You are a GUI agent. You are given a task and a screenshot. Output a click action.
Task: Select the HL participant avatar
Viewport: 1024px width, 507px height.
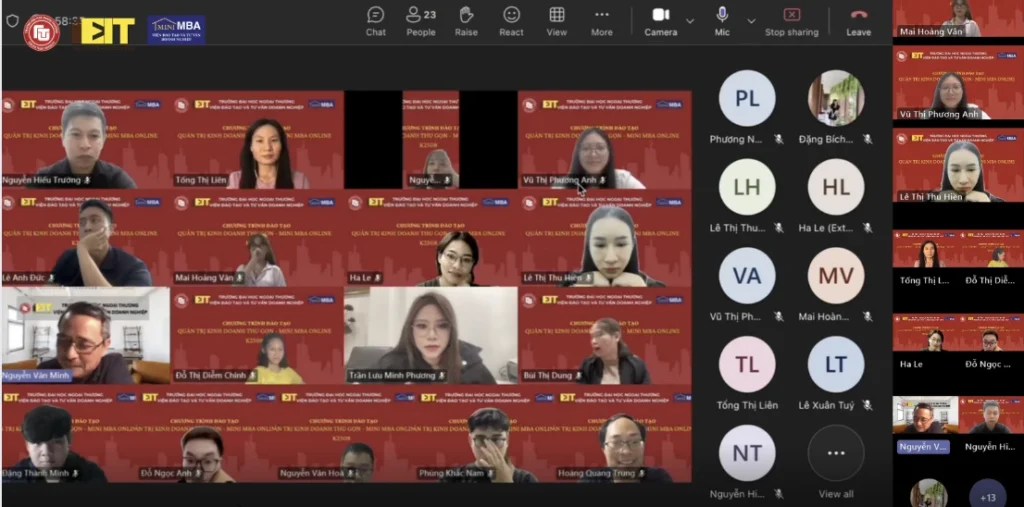(x=836, y=187)
